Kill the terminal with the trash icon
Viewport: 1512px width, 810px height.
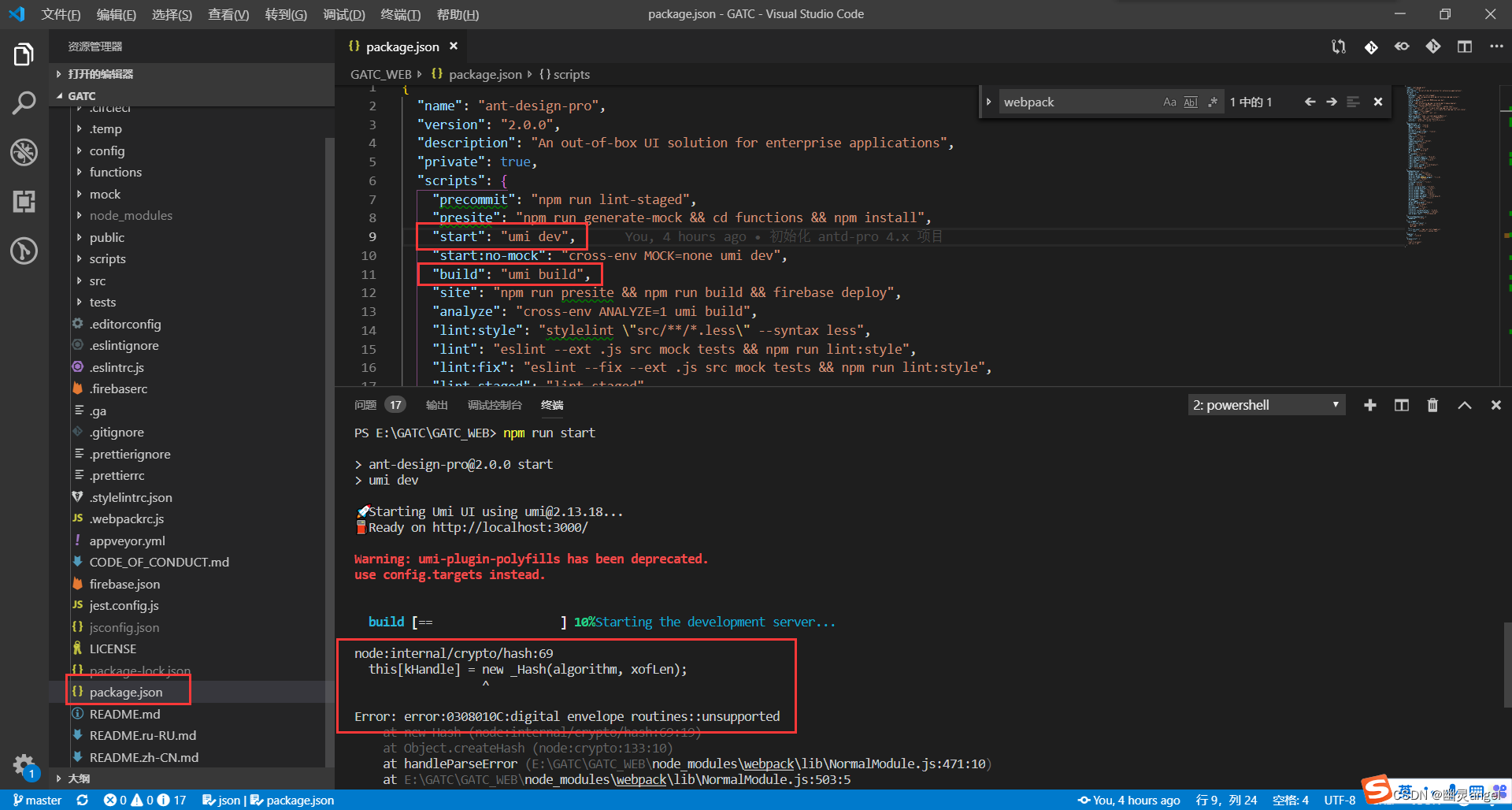coord(1432,405)
